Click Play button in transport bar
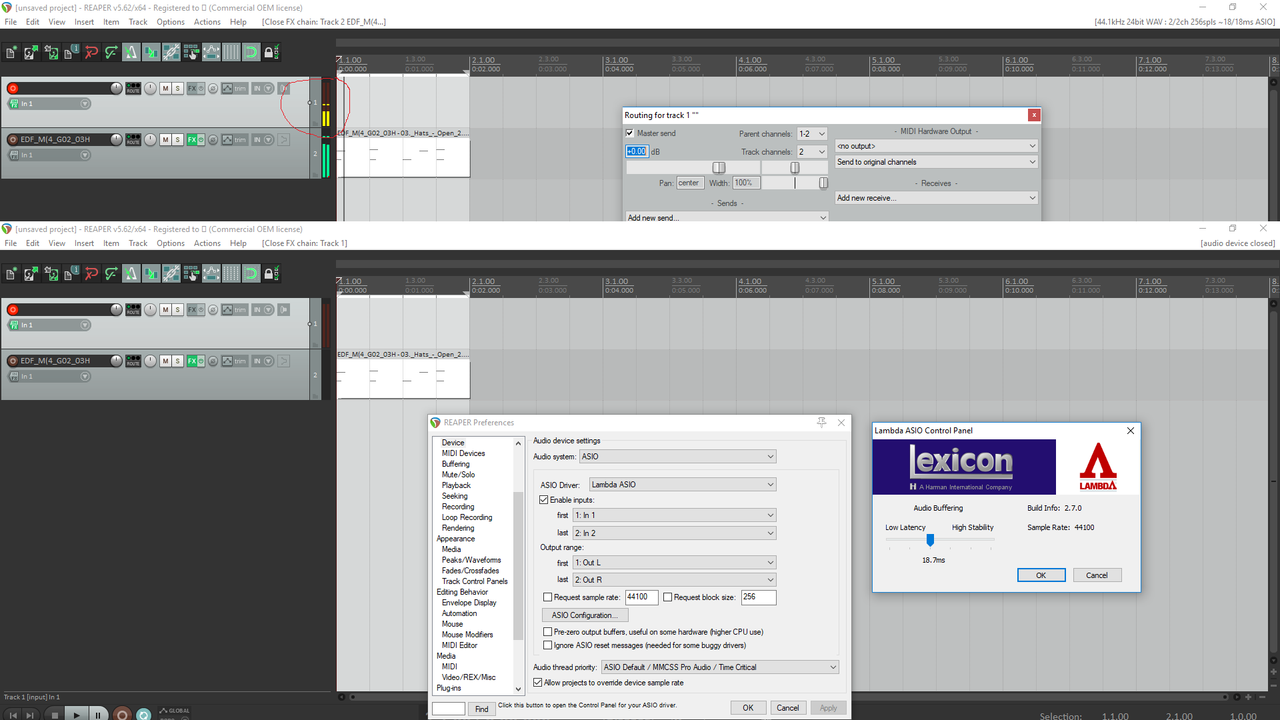The width and height of the screenshot is (1280, 720). [77, 714]
